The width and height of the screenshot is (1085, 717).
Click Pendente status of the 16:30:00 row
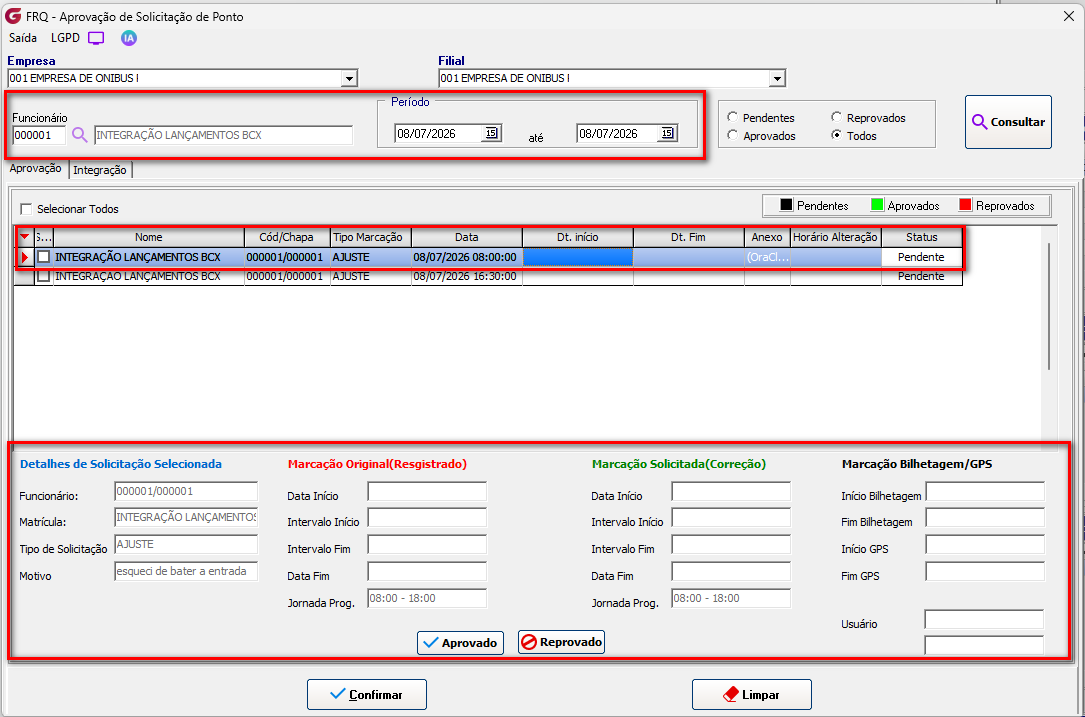coord(922,276)
